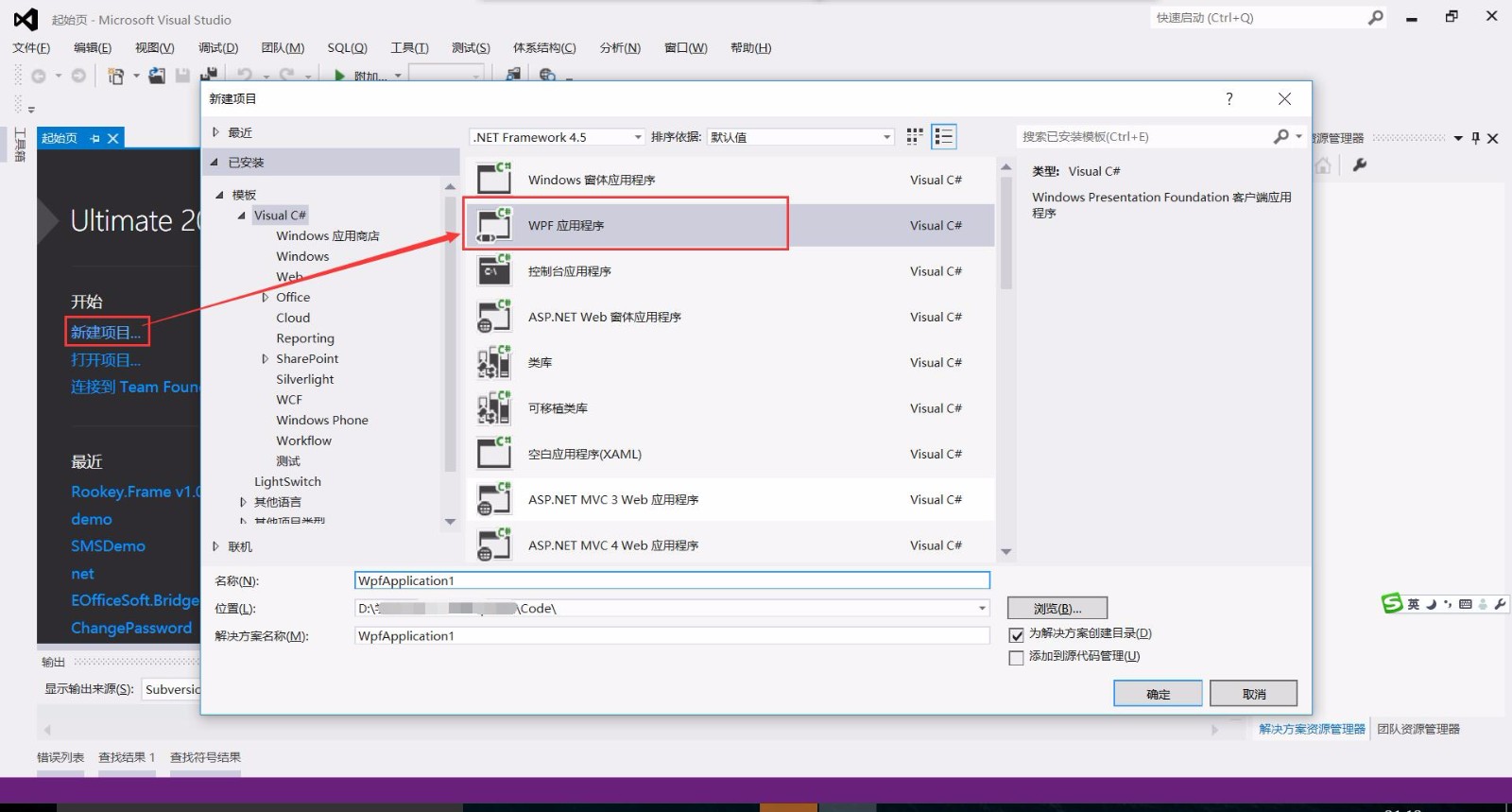Click the Open Project link on Start Page
The image size is (1512, 812).
(x=106, y=360)
